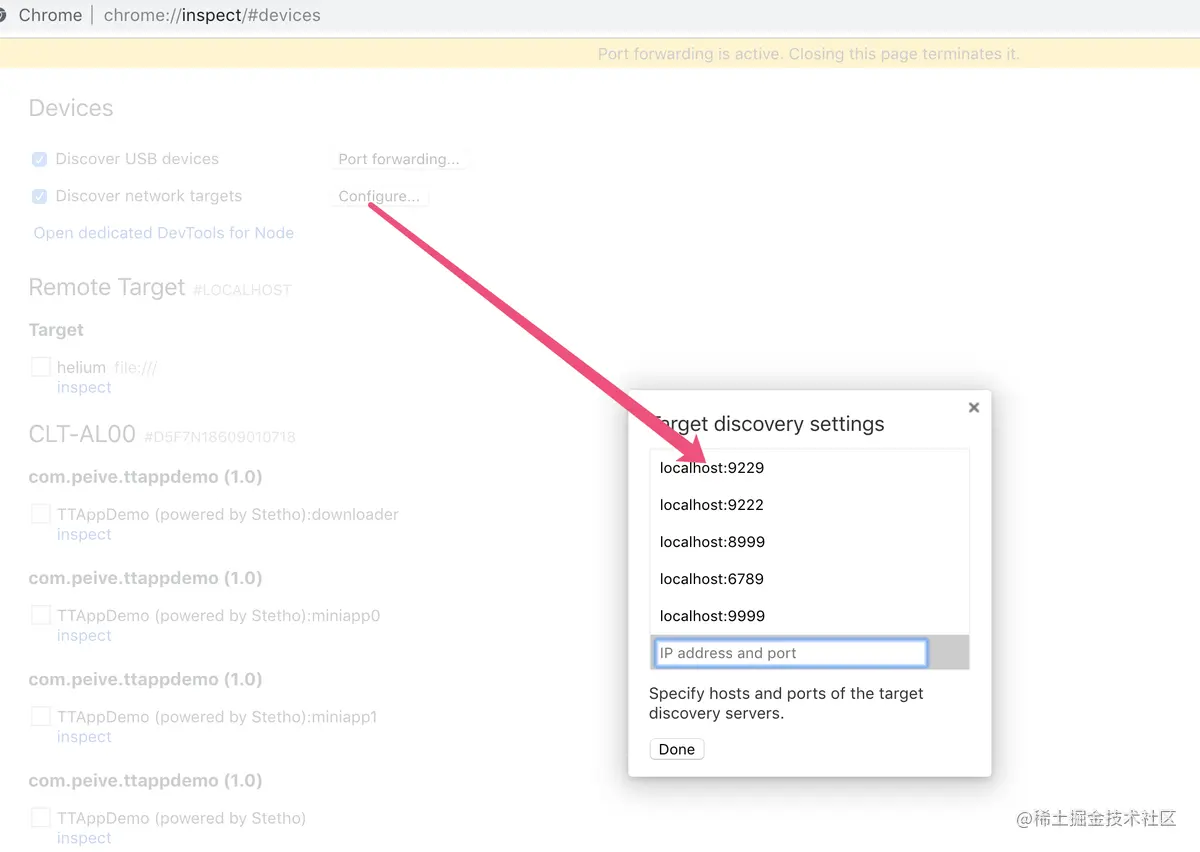The height and width of the screenshot is (852, 1200).
Task: Inspect the TTAppDemo downloader target
Action: tap(84, 534)
